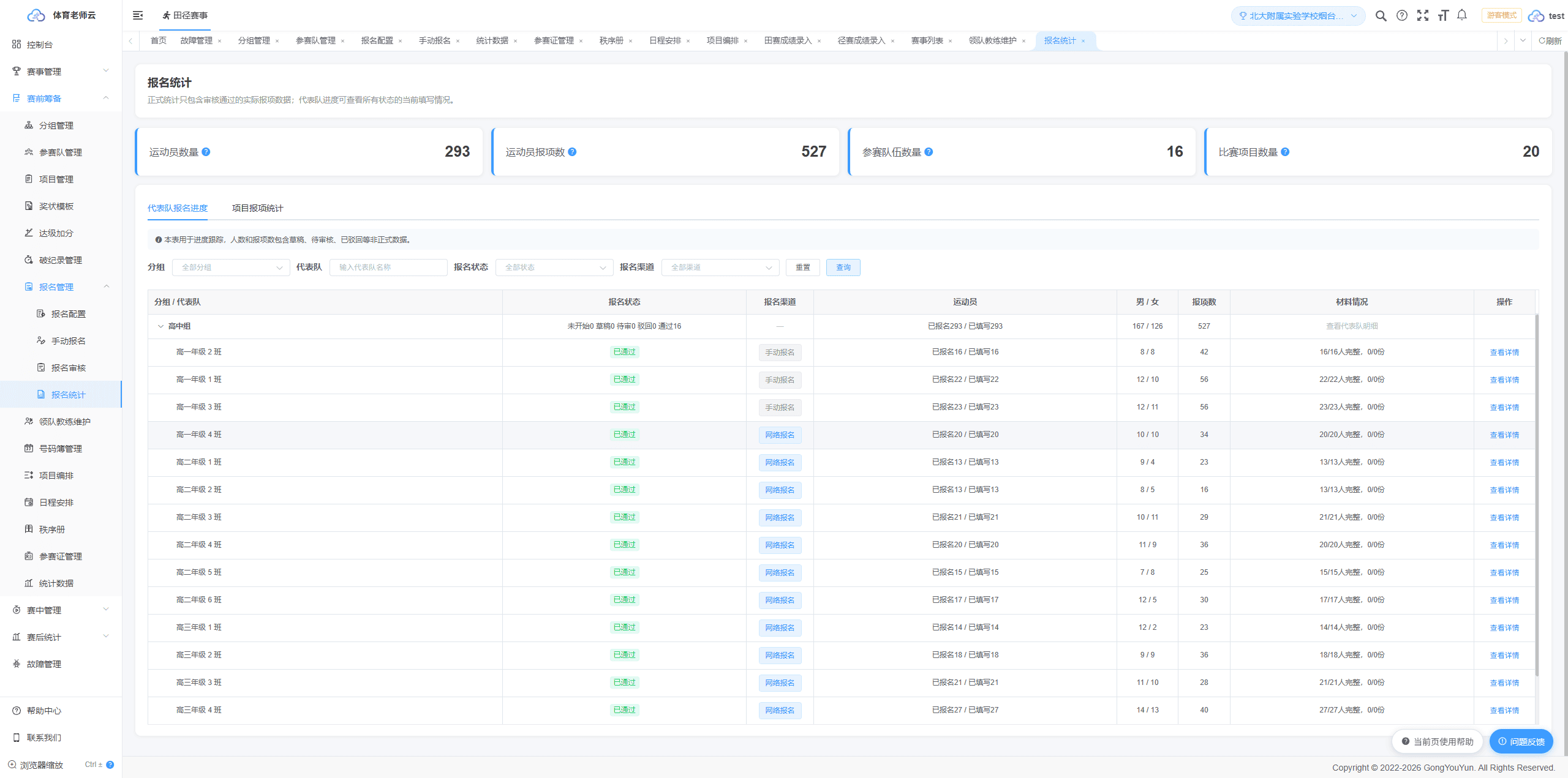Open 查看详情 for 高三年级 4 班
The width and height of the screenshot is (1568, 778).
[x=1504, y=711]
